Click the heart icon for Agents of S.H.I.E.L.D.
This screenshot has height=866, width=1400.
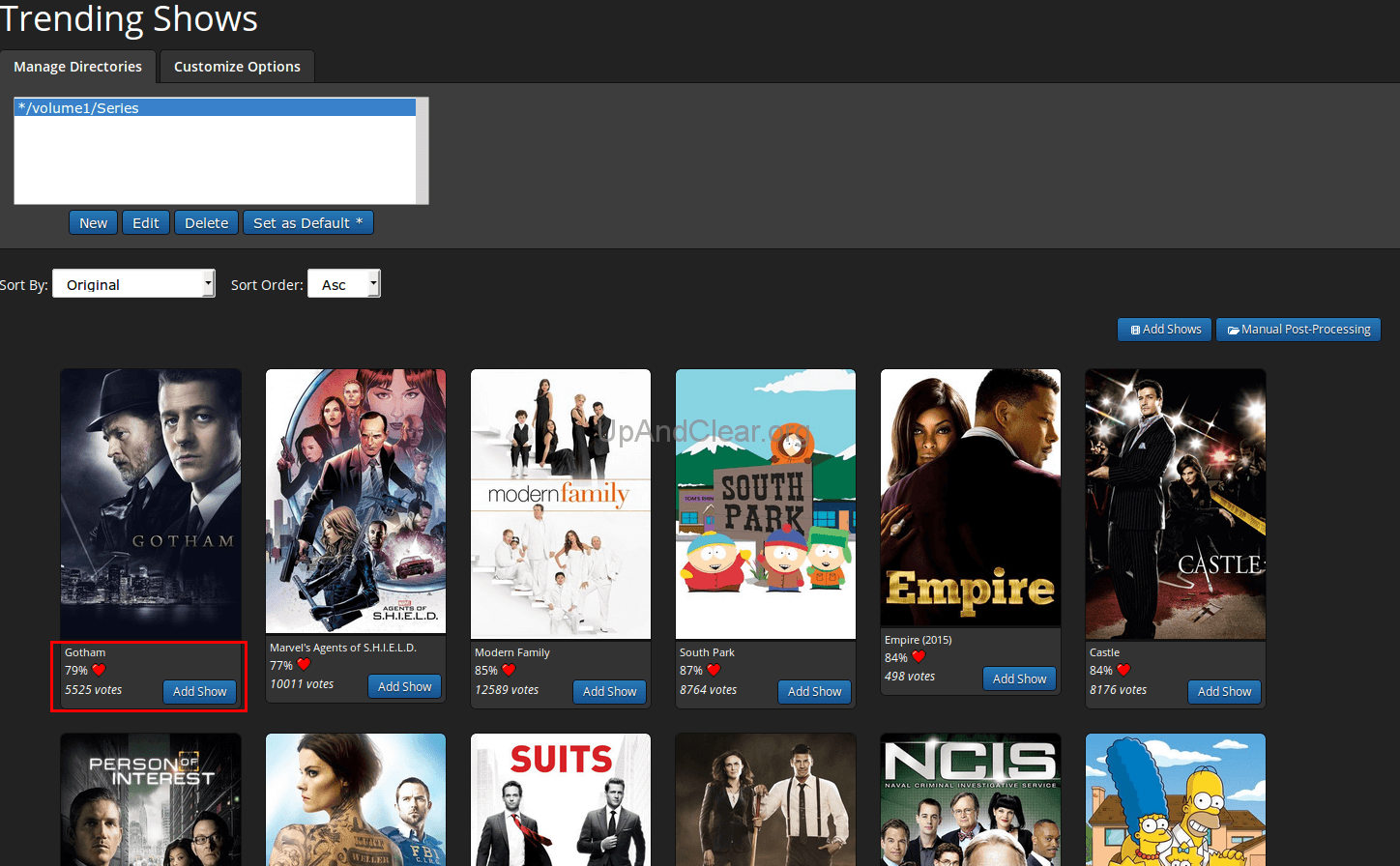304,665
